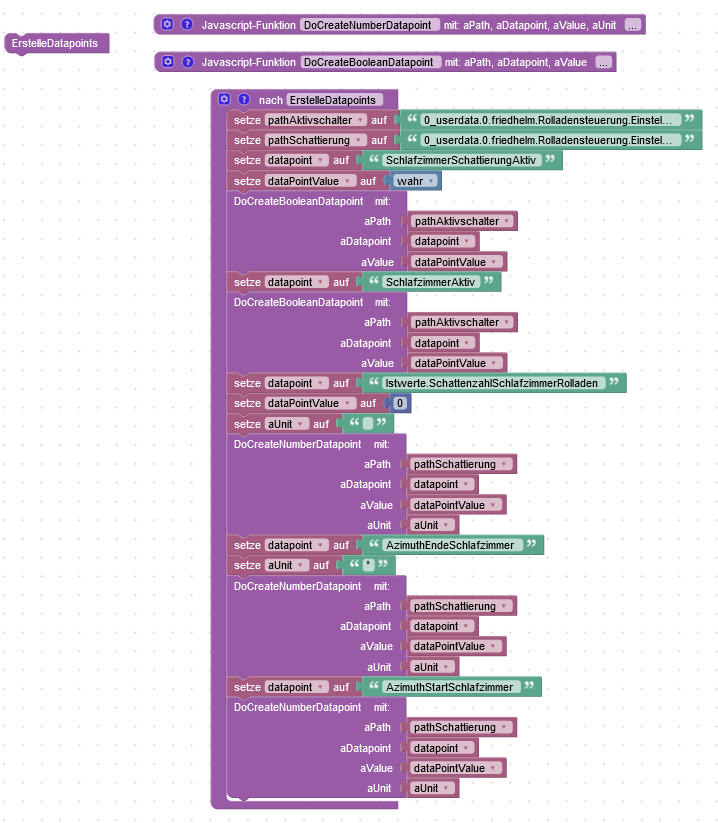Open datapoint dropdown before SchlafzimmerSchattierungAktiv
The width and height of the screenshot is (718, 823).
297,160
